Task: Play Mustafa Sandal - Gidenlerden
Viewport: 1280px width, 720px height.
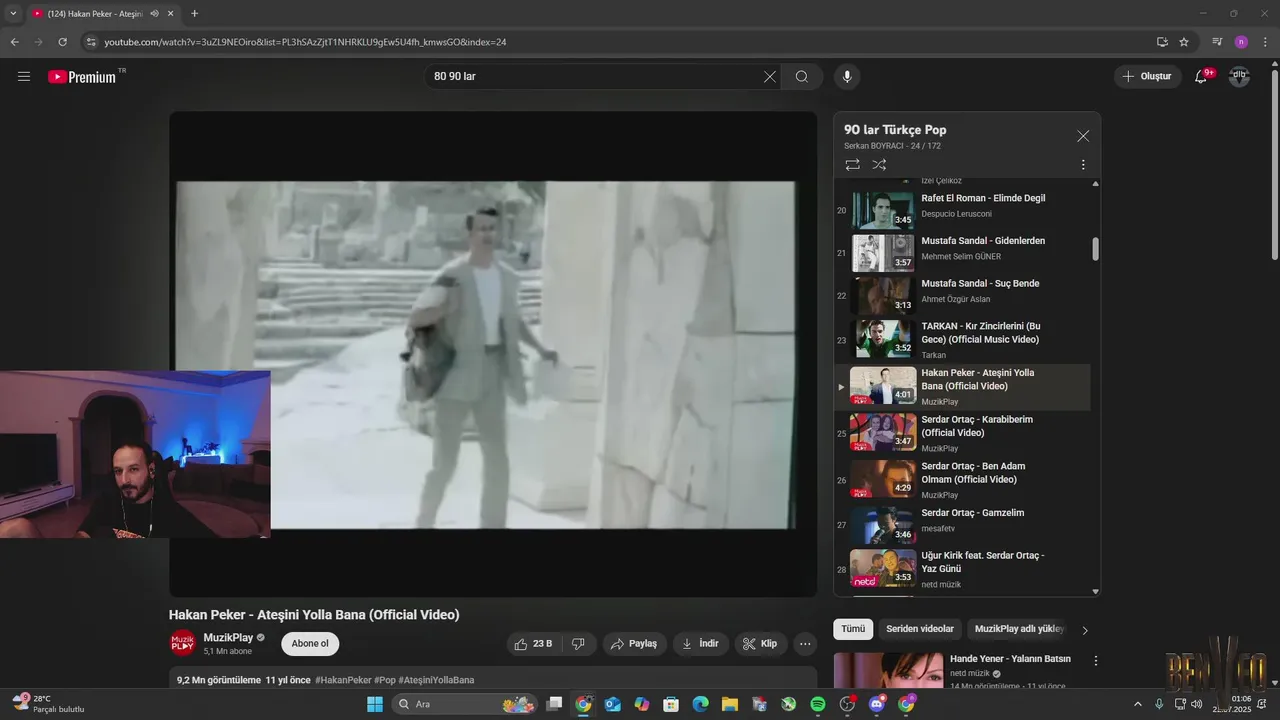Action: click(962, 252)
